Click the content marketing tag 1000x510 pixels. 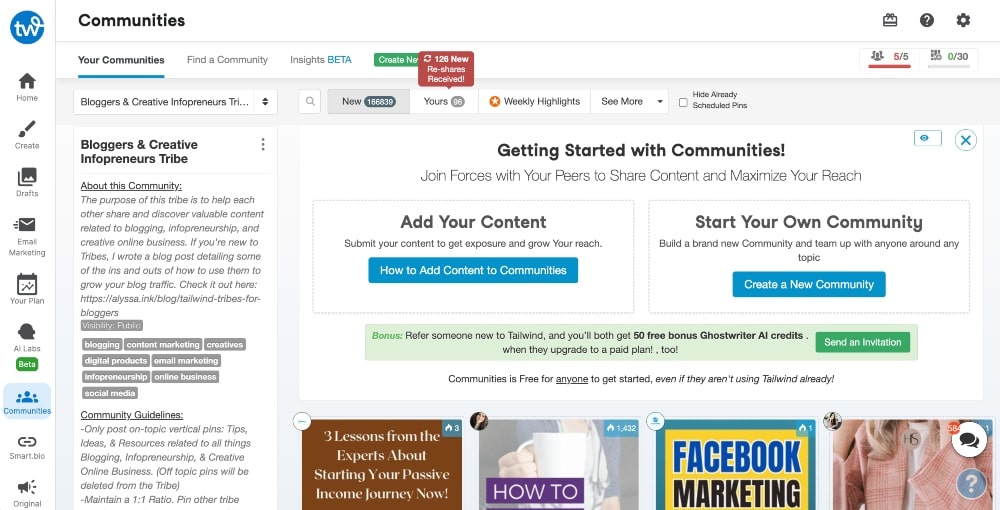[x=163, y=345]
